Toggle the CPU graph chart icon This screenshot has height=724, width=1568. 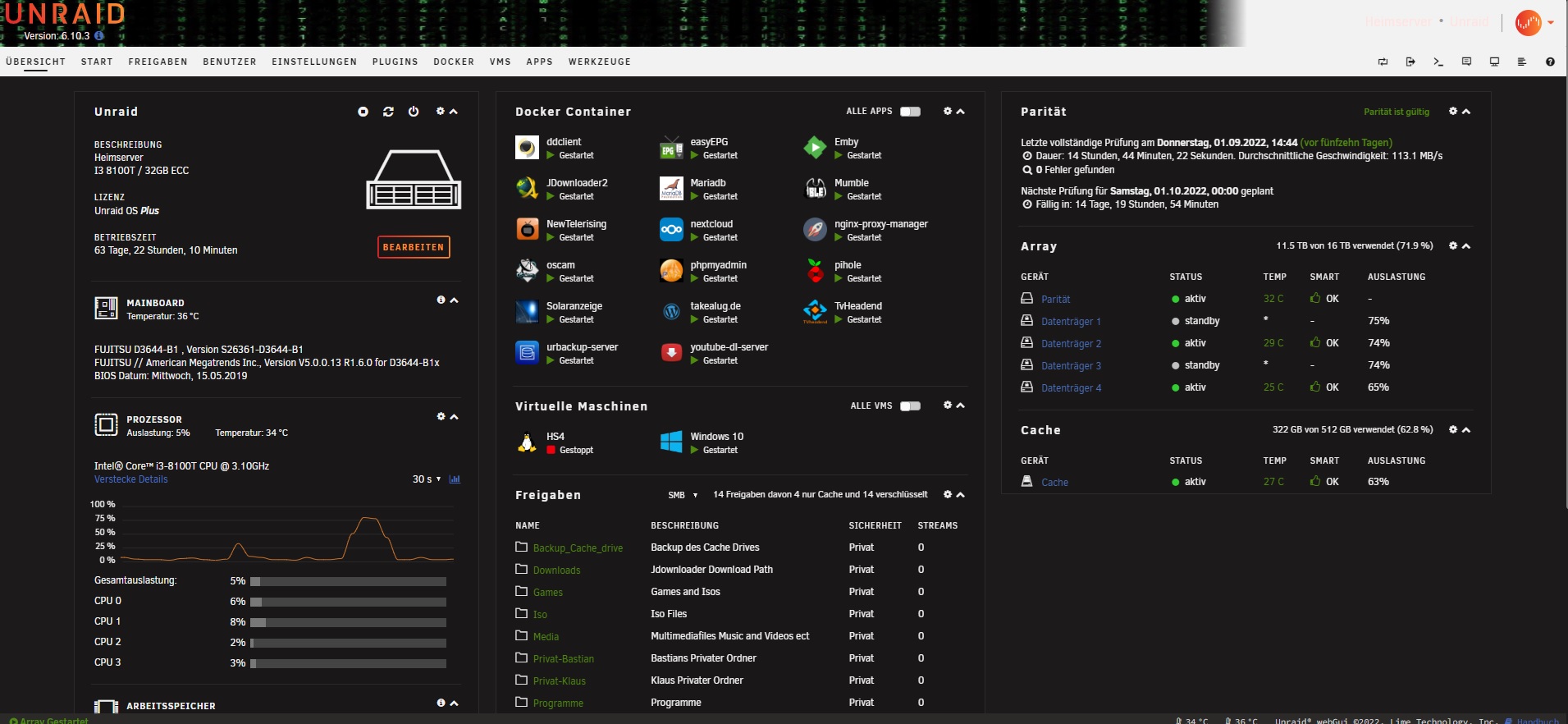[x=455, y=479]
